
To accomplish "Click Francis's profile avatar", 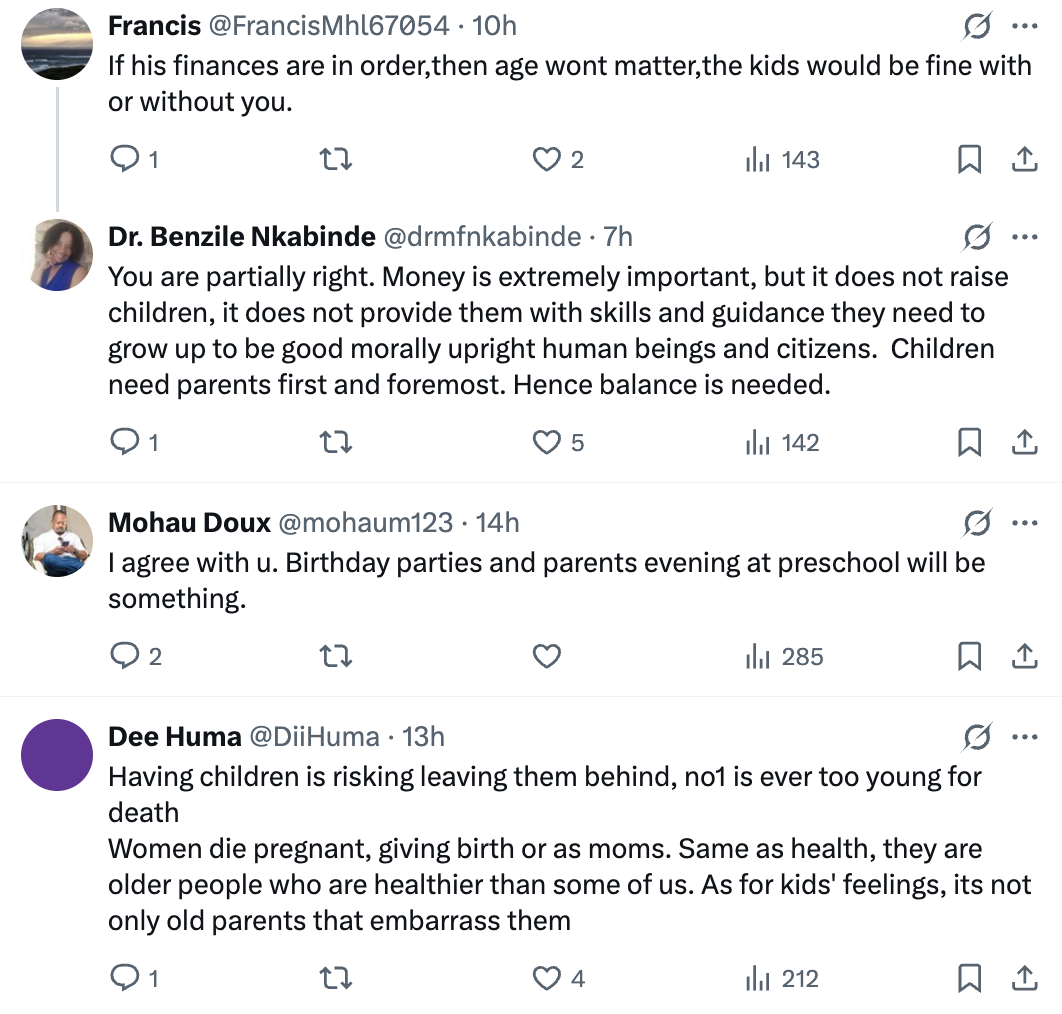I will pos(57,44).
